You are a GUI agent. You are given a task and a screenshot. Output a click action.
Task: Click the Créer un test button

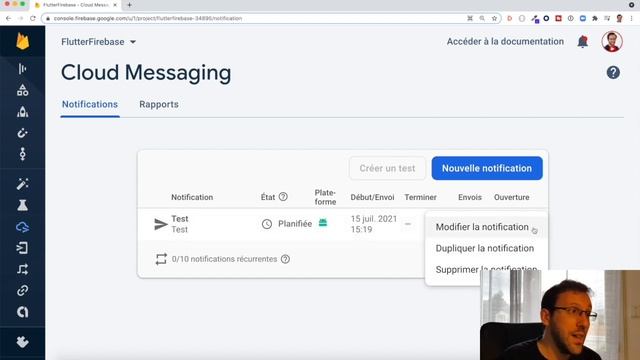(x=387, y=168)
